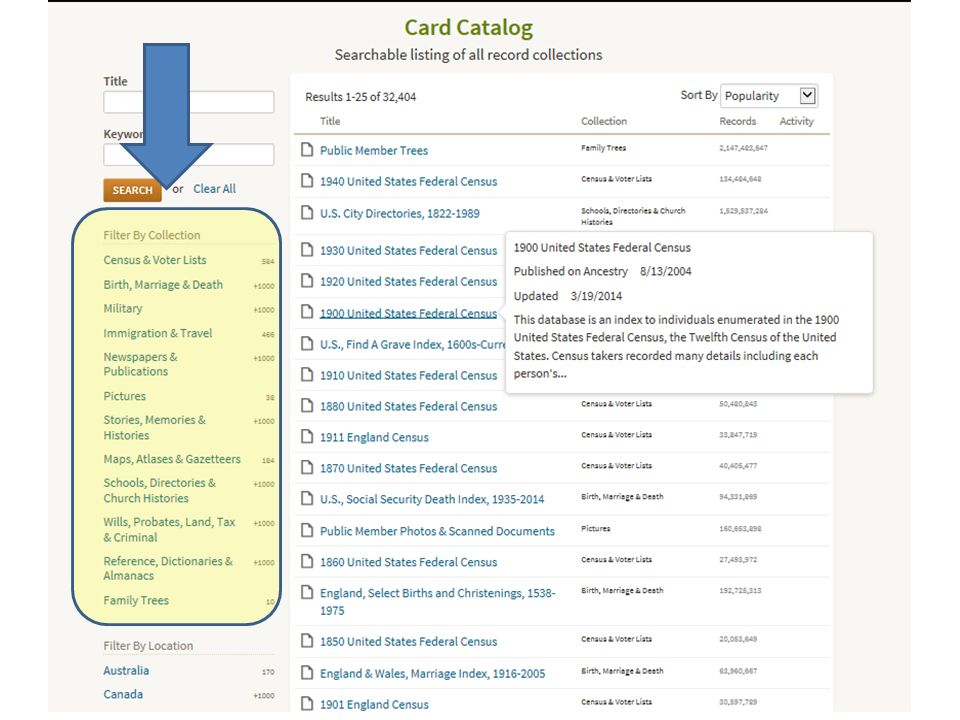Open 1870 United States Federal Census link

[x=408, y=468]
